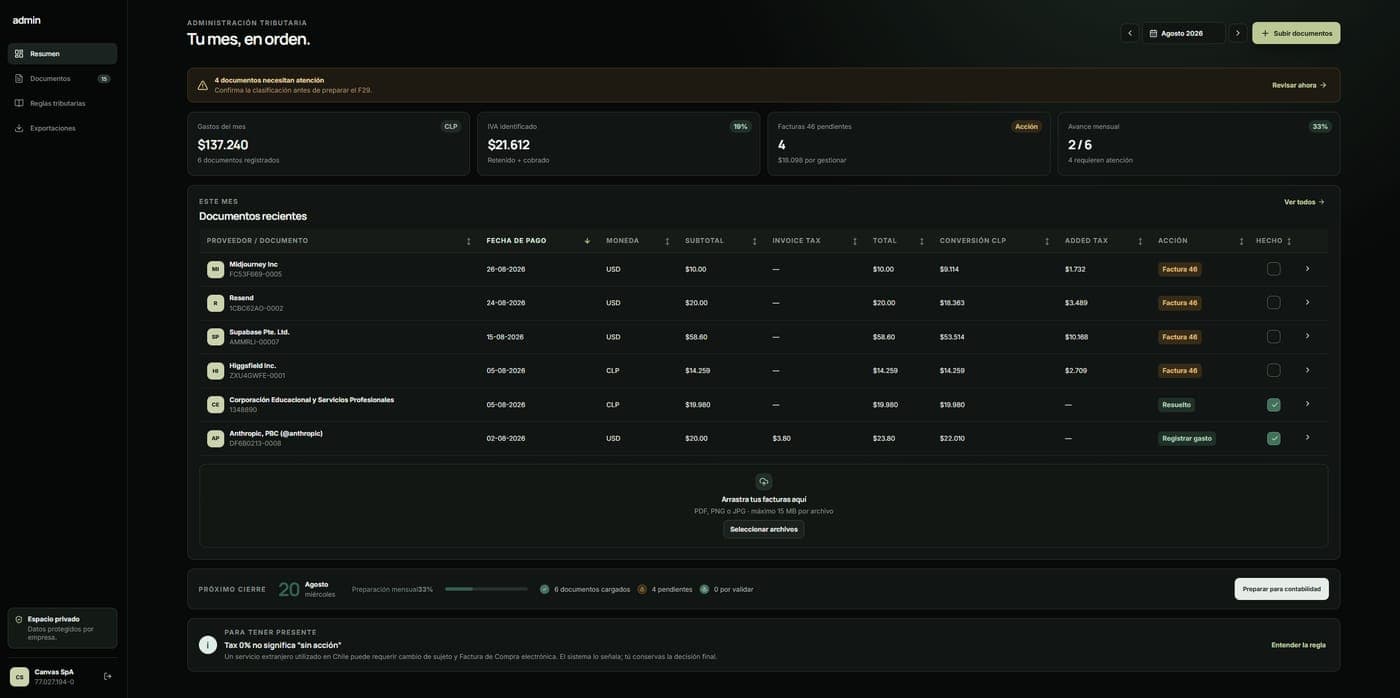Click Factura 46 badge for Supabase
The width and height of the screenshot is (1400, 698).
pos(1179,337)
